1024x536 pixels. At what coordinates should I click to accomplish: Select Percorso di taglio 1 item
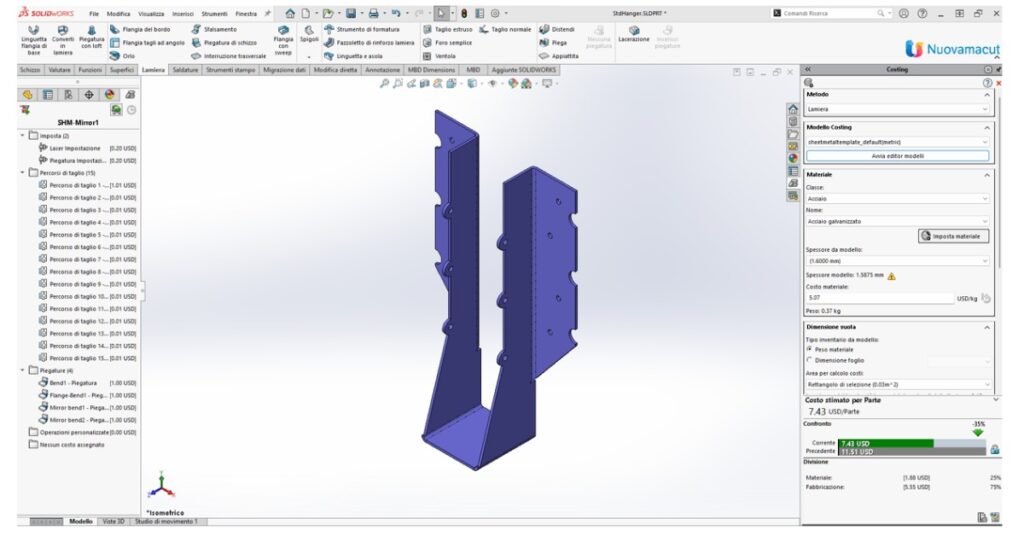pos(88,185)
